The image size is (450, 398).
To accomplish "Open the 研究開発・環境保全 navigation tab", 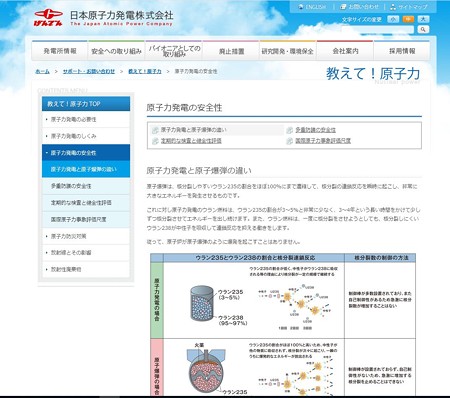I will click(x=288, y=51).
